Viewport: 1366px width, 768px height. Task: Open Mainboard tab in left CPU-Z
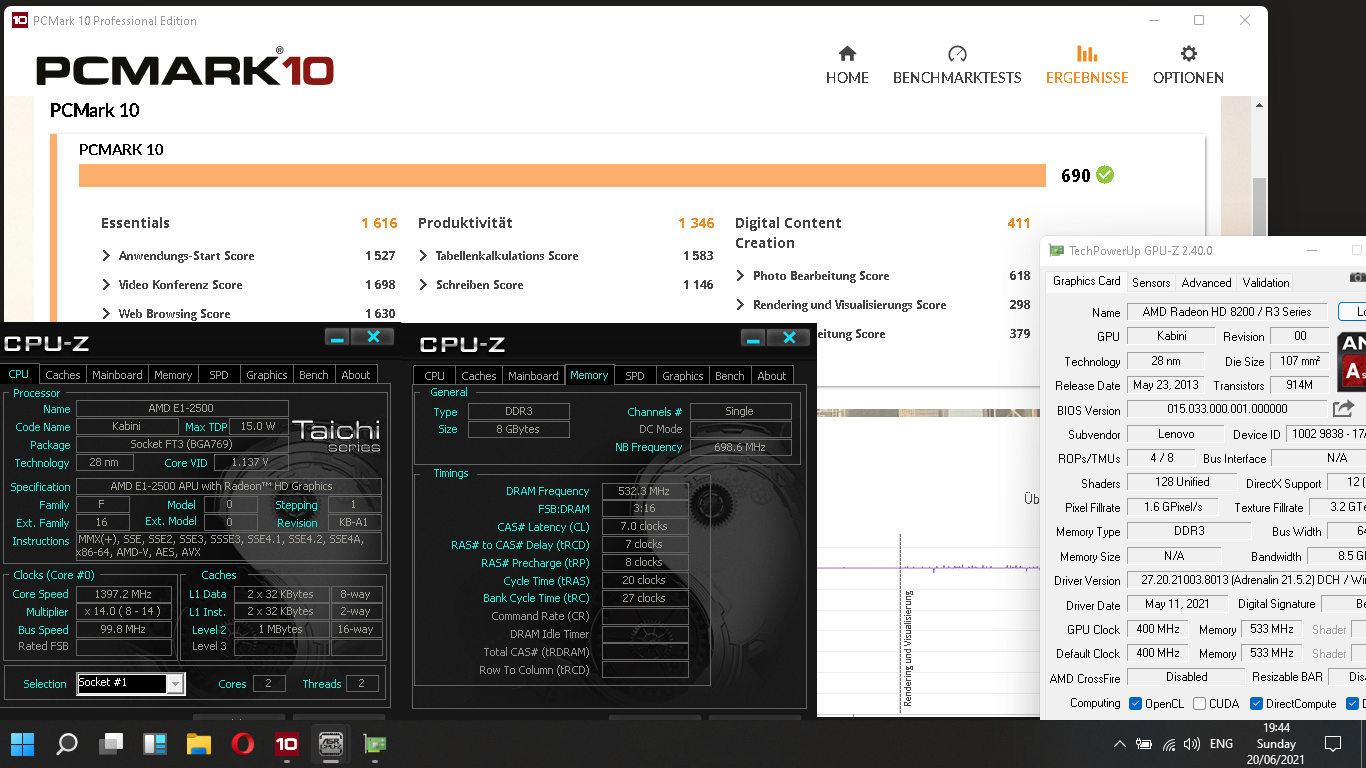117,375
